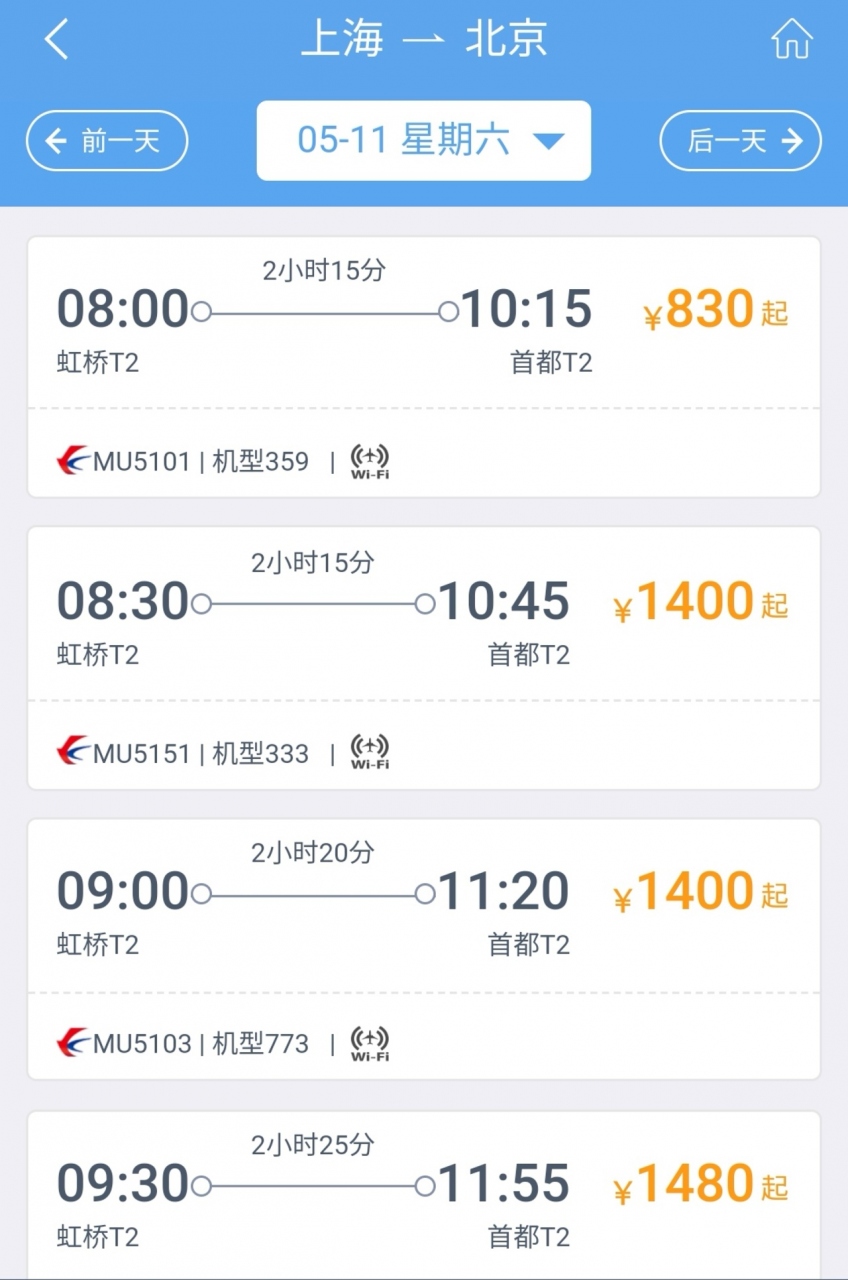Tap the ¥1480起 price

pyautogui.click(x=700, y=1186)
